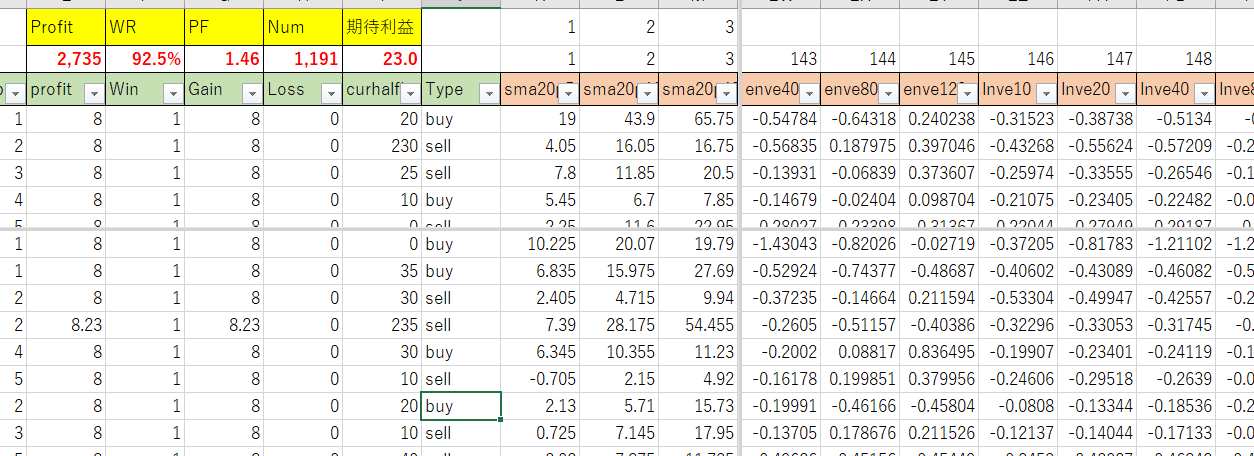Viewport: 1254px width, 456px height.
Task: Select the cell showing -0.31523
Action: coord(1018,119)
